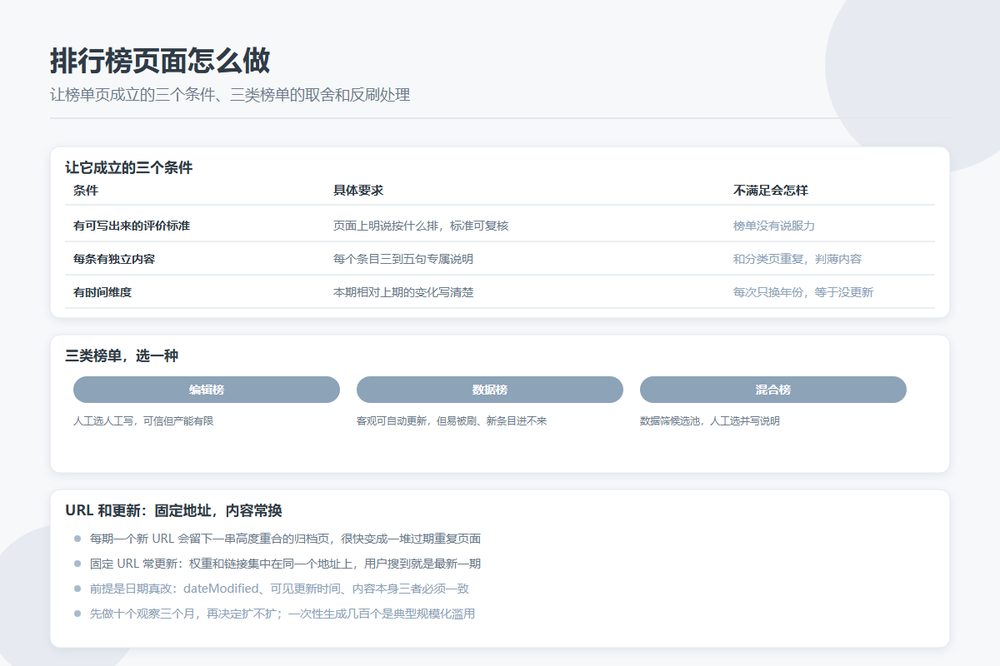This screenshot has width=1000, height=666.
Task: Click the bullet line starting 前提是日期真改
Action: [x=279, y=589]
